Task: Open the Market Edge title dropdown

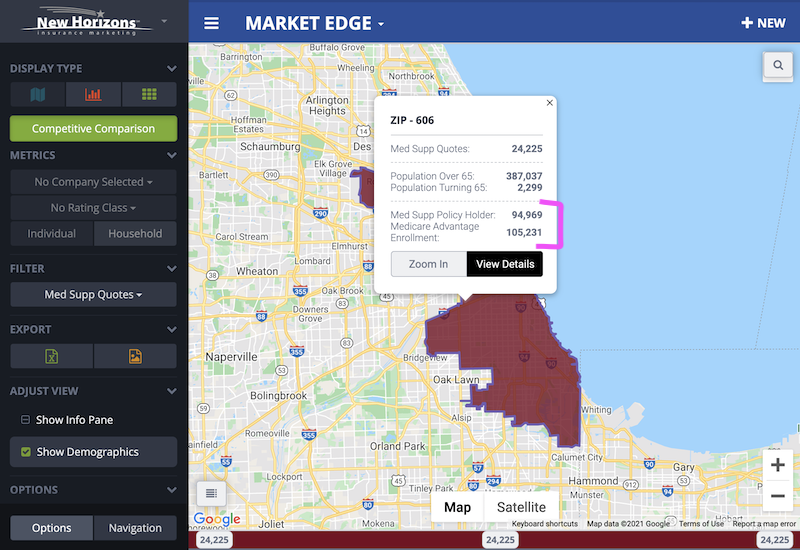Action: click(x=314, y=23)
